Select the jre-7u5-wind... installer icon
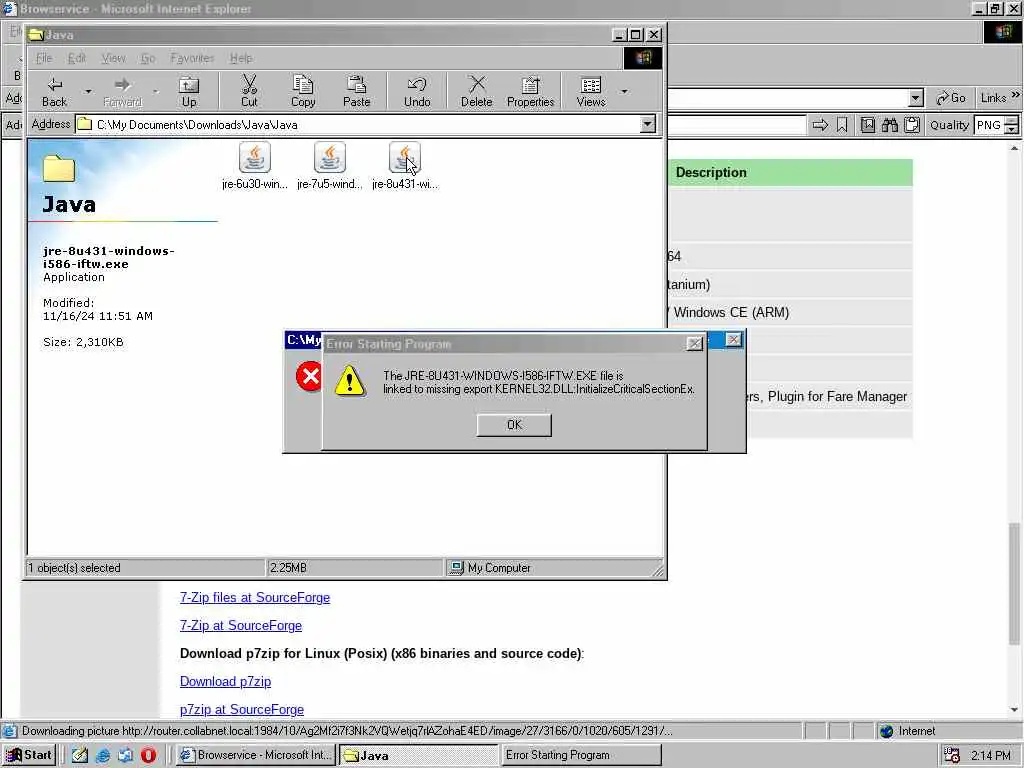The image size is (1024, 768). click(330, 166)
